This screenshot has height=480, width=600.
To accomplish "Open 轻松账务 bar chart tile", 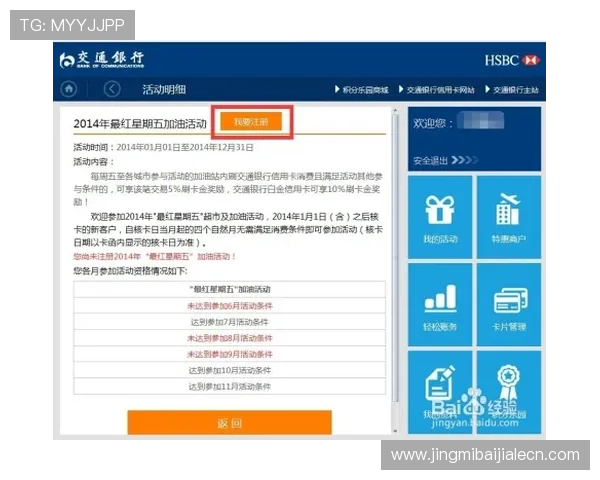I will click(x=440, y=305).
